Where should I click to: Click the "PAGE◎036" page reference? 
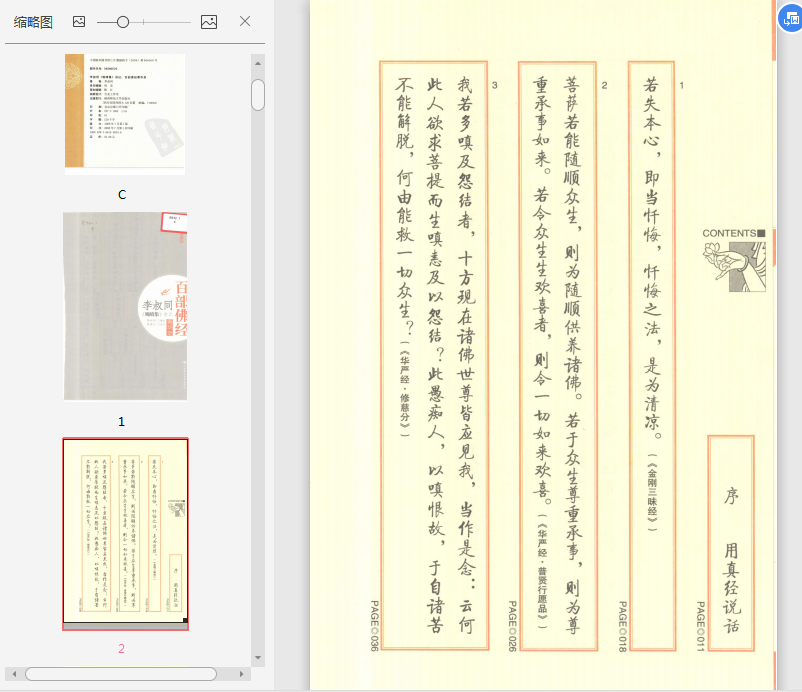[x=374, y=626]
